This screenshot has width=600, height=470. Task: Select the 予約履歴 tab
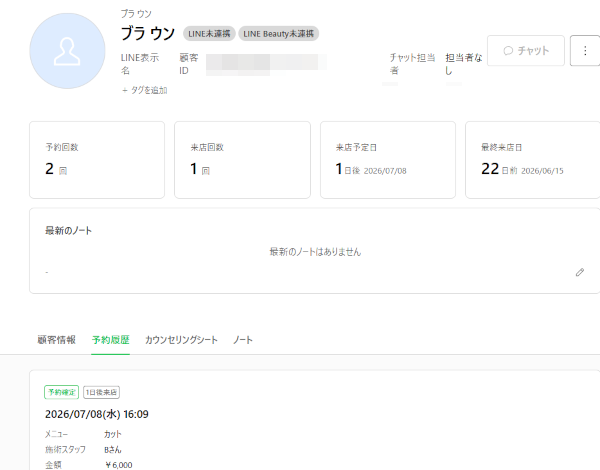click(111, 340)
